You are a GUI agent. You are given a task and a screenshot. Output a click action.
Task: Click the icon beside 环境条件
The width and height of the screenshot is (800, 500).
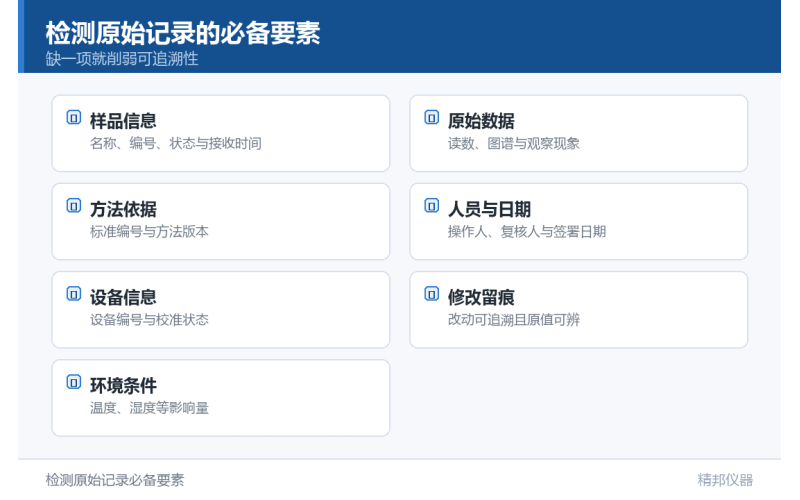[x=73, y=382]
